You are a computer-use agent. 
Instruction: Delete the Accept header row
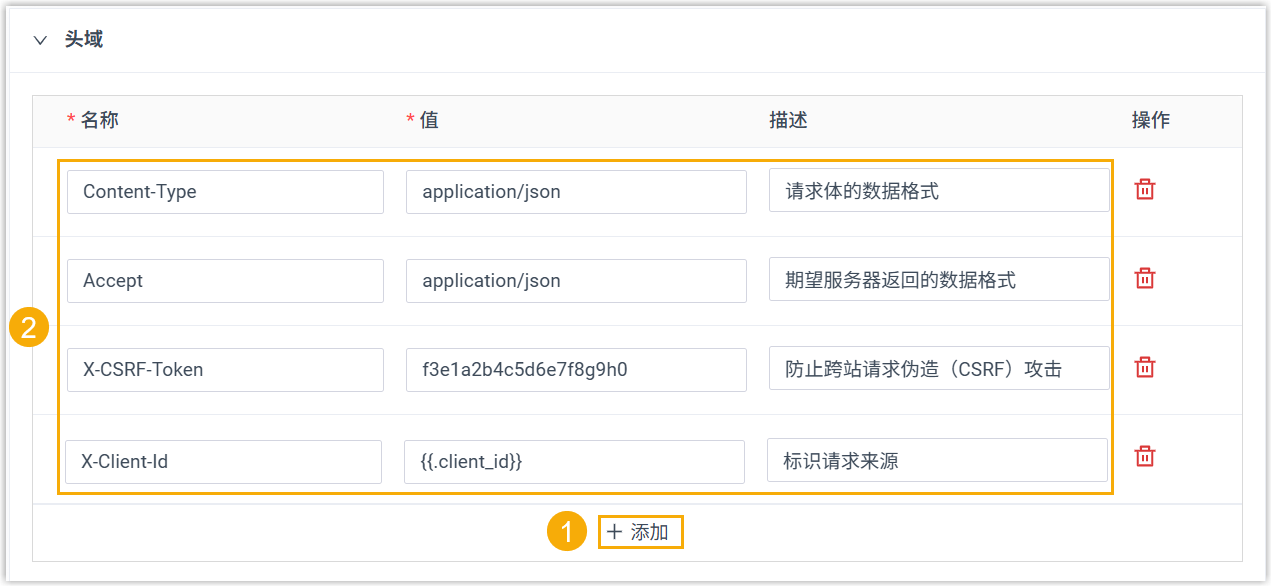click(x=1145, y=279)
